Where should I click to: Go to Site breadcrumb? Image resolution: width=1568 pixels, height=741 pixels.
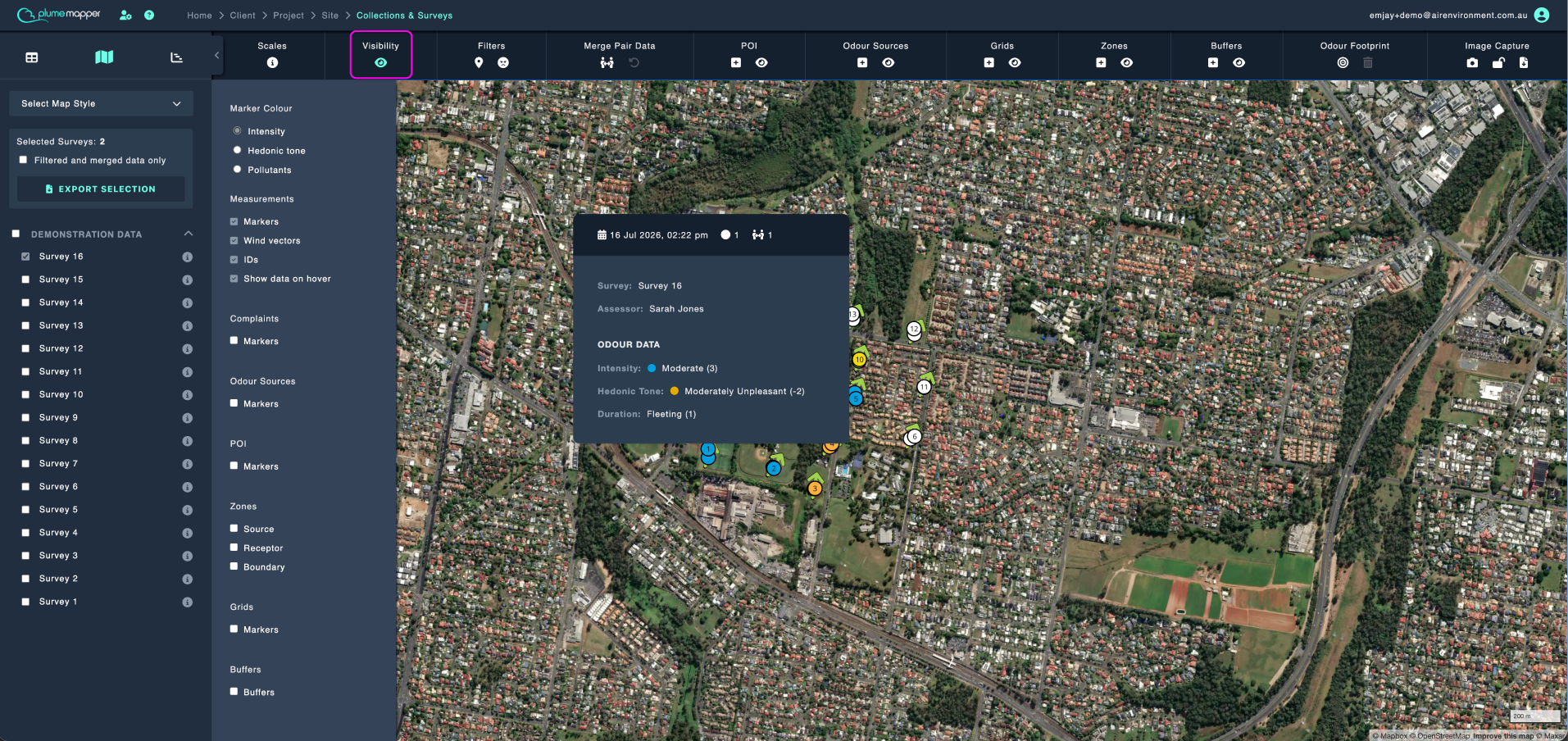tap(330, 16)
